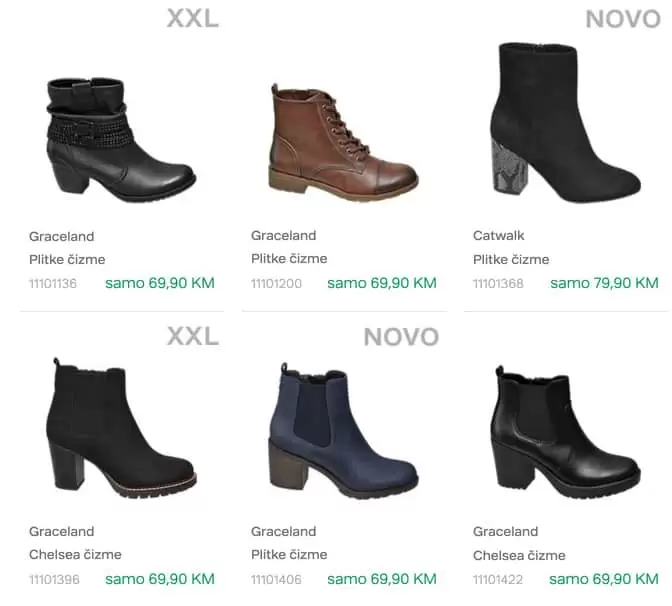
Task: Click Graceland brand above product 11101422
Action: 505,531
